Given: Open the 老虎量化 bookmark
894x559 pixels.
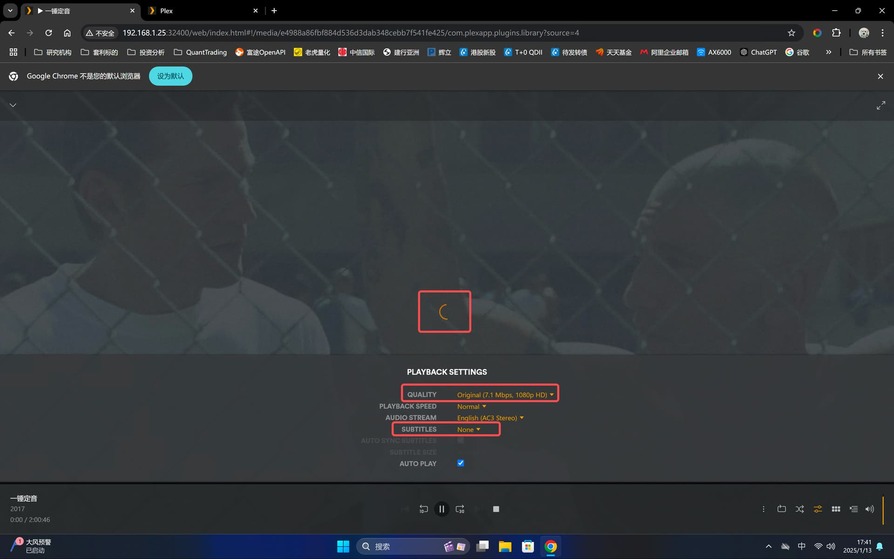Looking at the screenshot, I should 312,52.
